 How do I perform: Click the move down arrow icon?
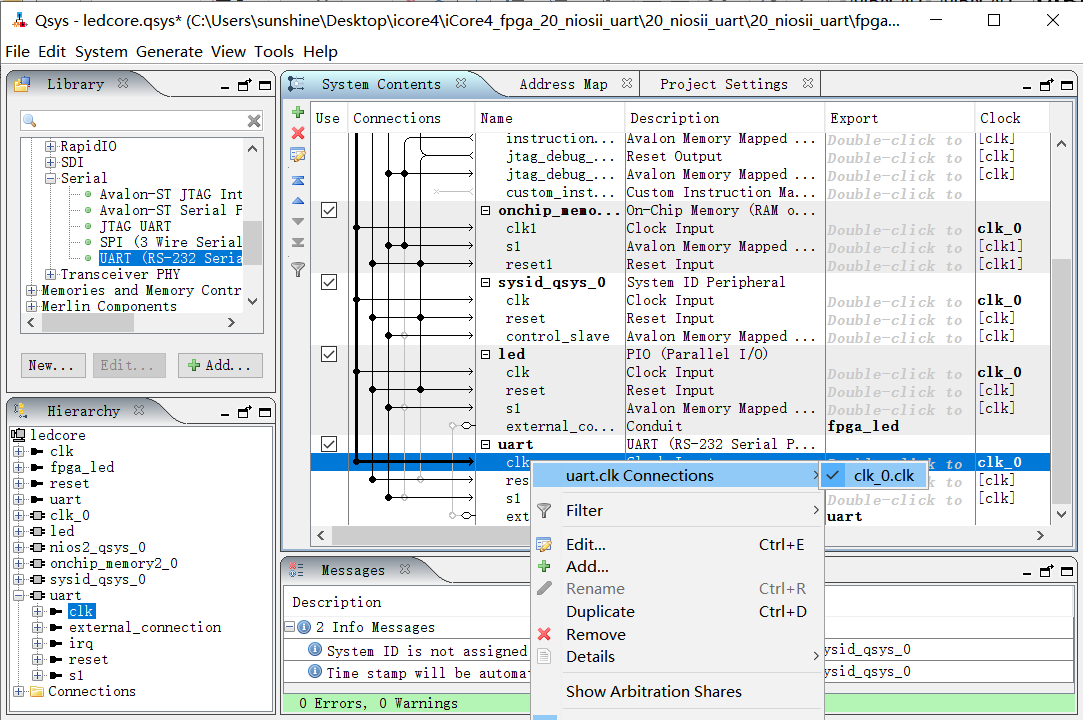click(297, 221)
